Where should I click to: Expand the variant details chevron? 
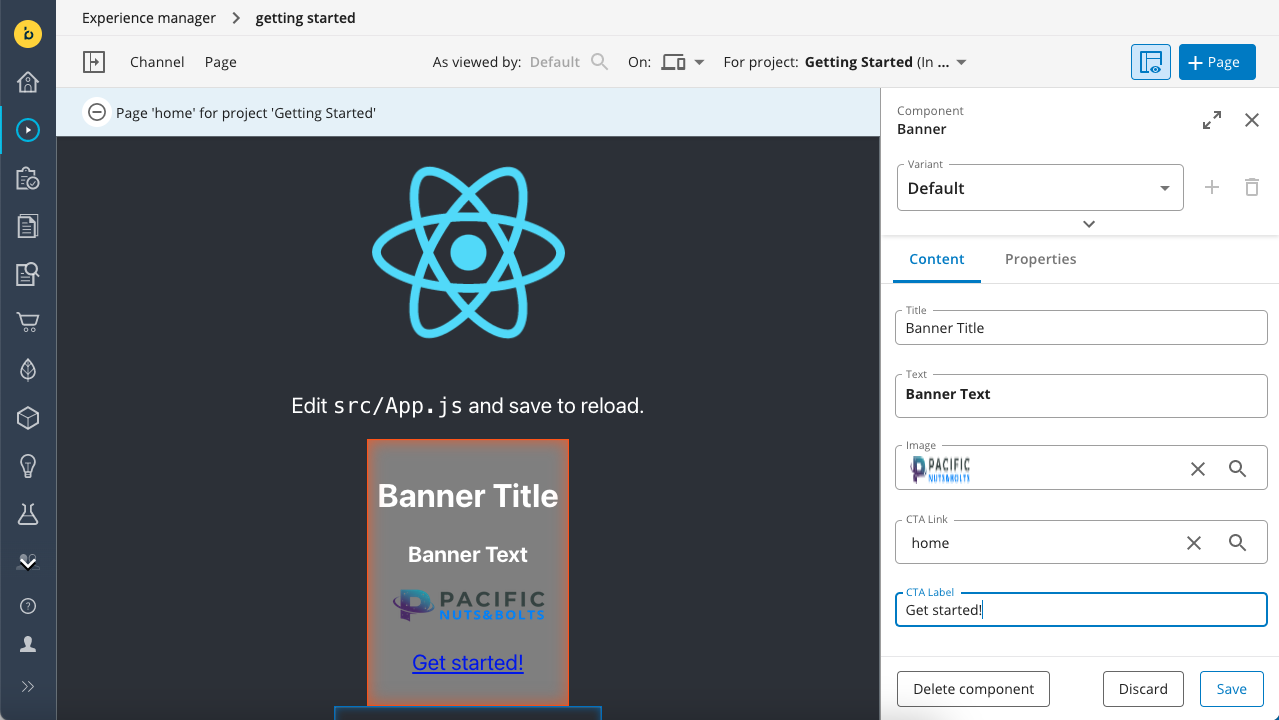1089,224
